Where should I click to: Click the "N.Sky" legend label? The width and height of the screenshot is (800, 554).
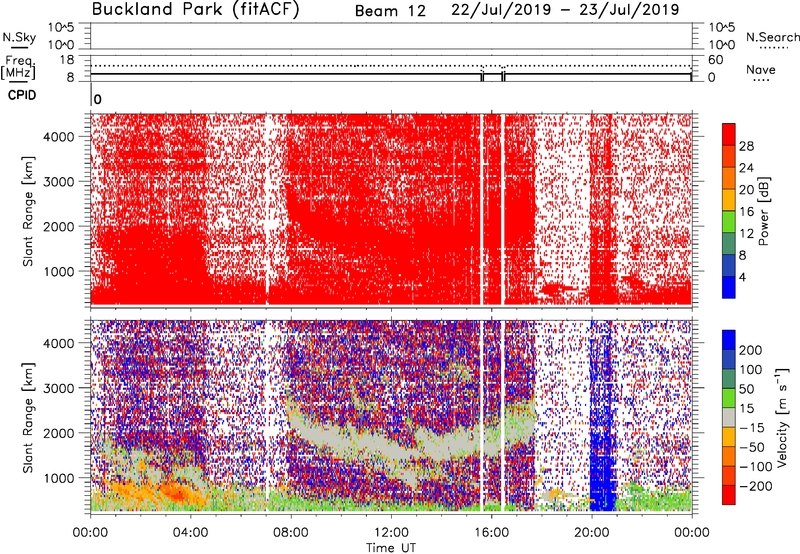(19, 37)
